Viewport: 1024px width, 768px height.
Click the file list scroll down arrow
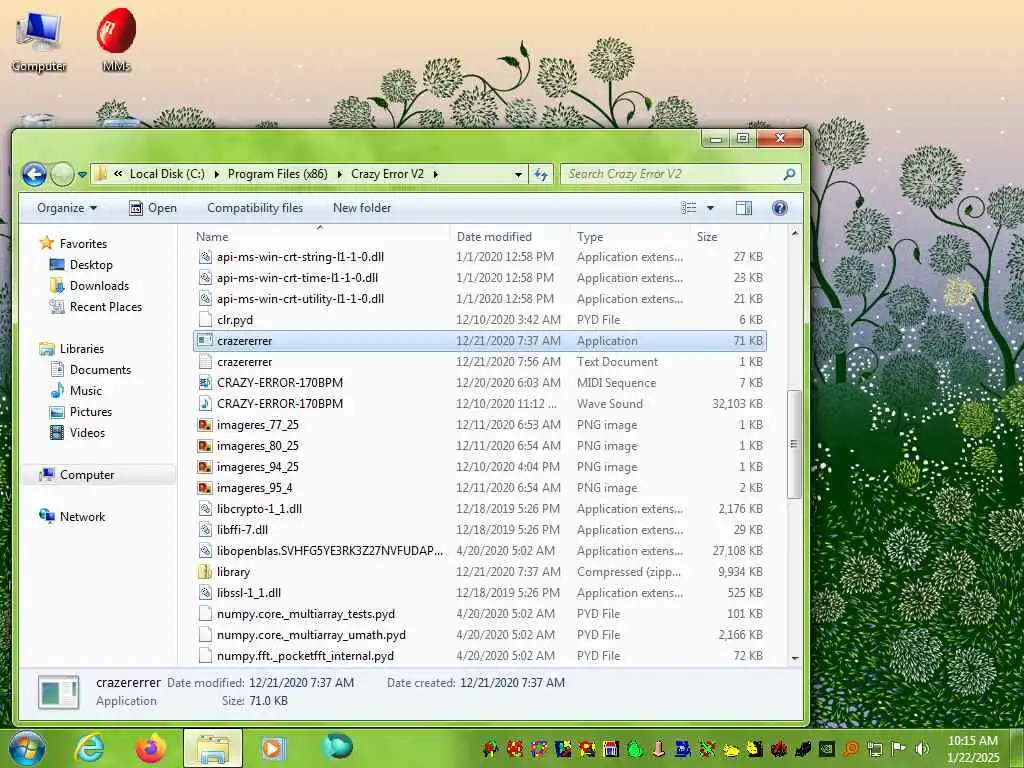pos(795,658)
